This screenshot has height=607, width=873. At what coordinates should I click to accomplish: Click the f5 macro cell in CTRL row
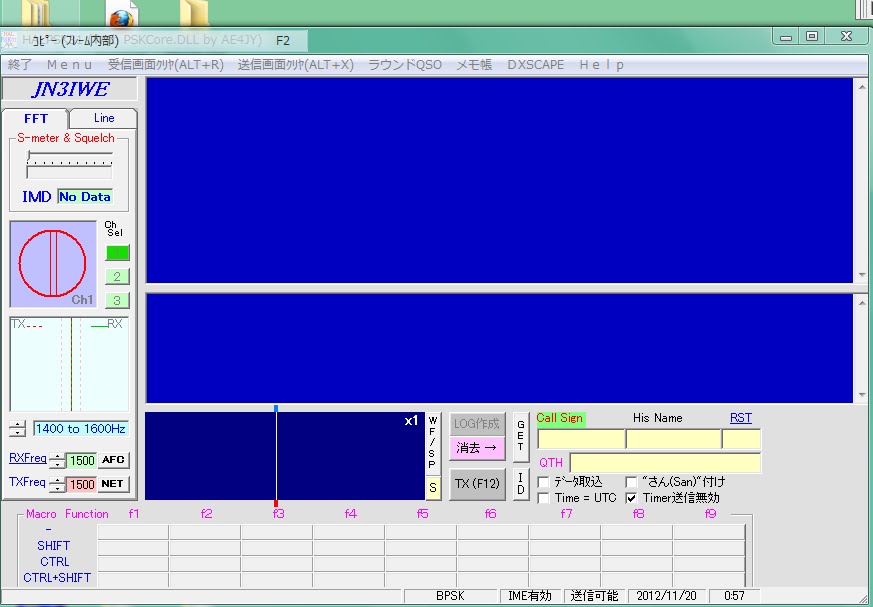421,564
